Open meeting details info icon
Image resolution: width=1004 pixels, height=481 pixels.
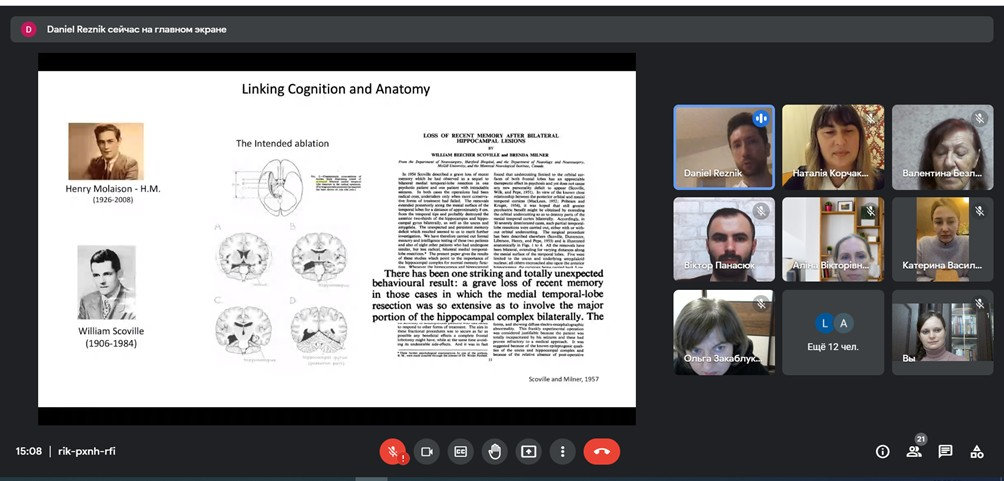(x=882, y=452)
